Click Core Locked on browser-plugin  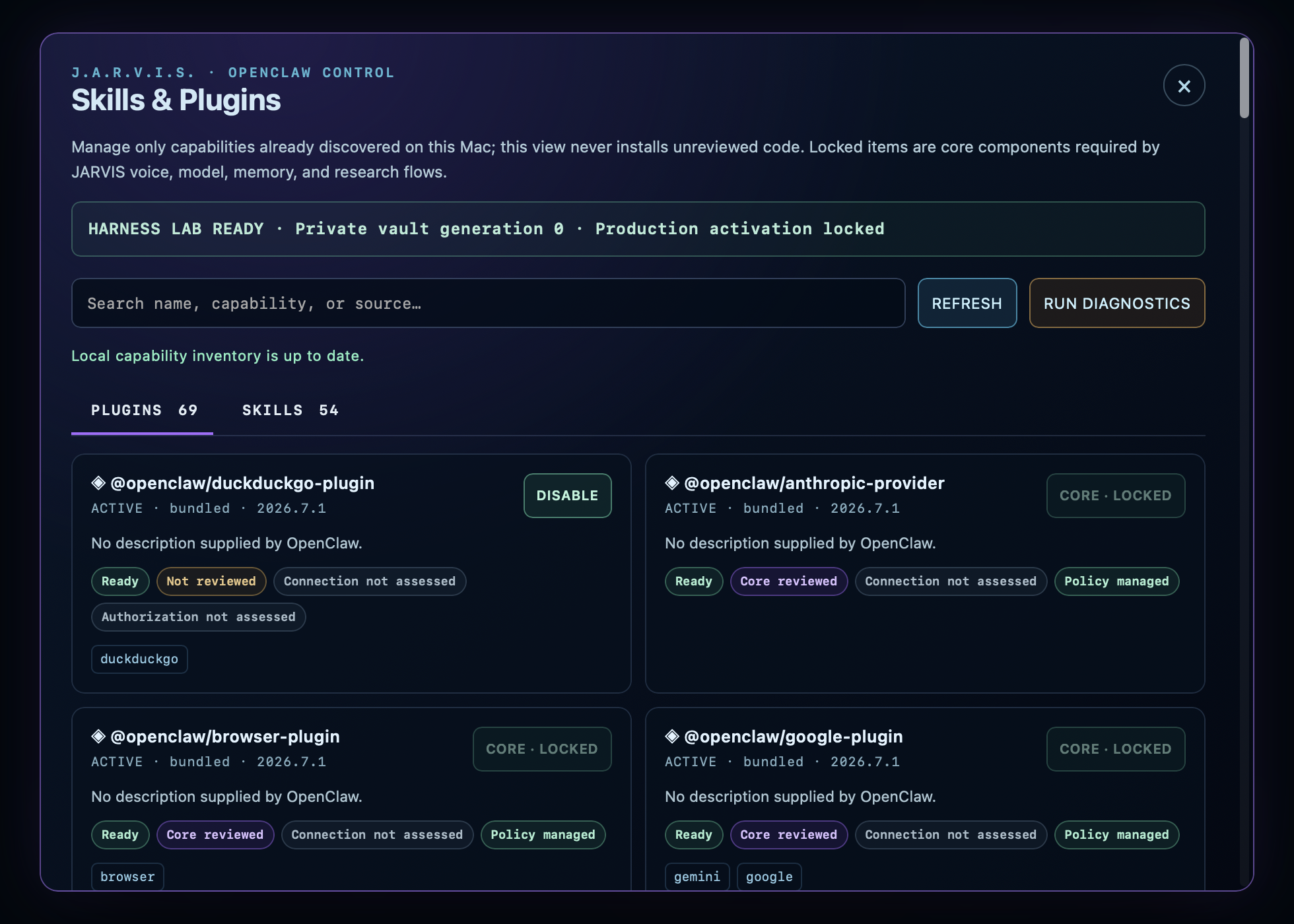(542, 749)
